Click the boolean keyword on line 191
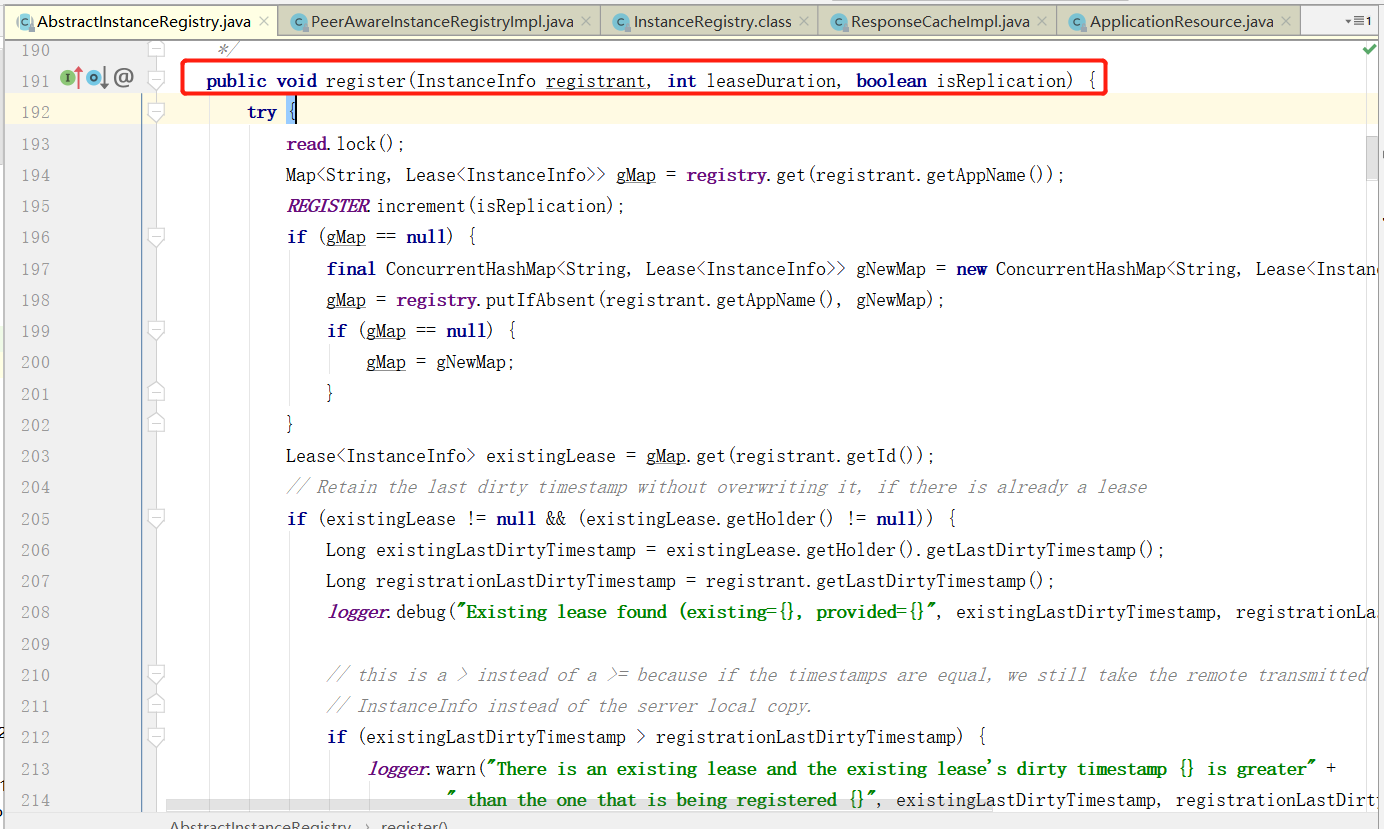 point(891,81)
